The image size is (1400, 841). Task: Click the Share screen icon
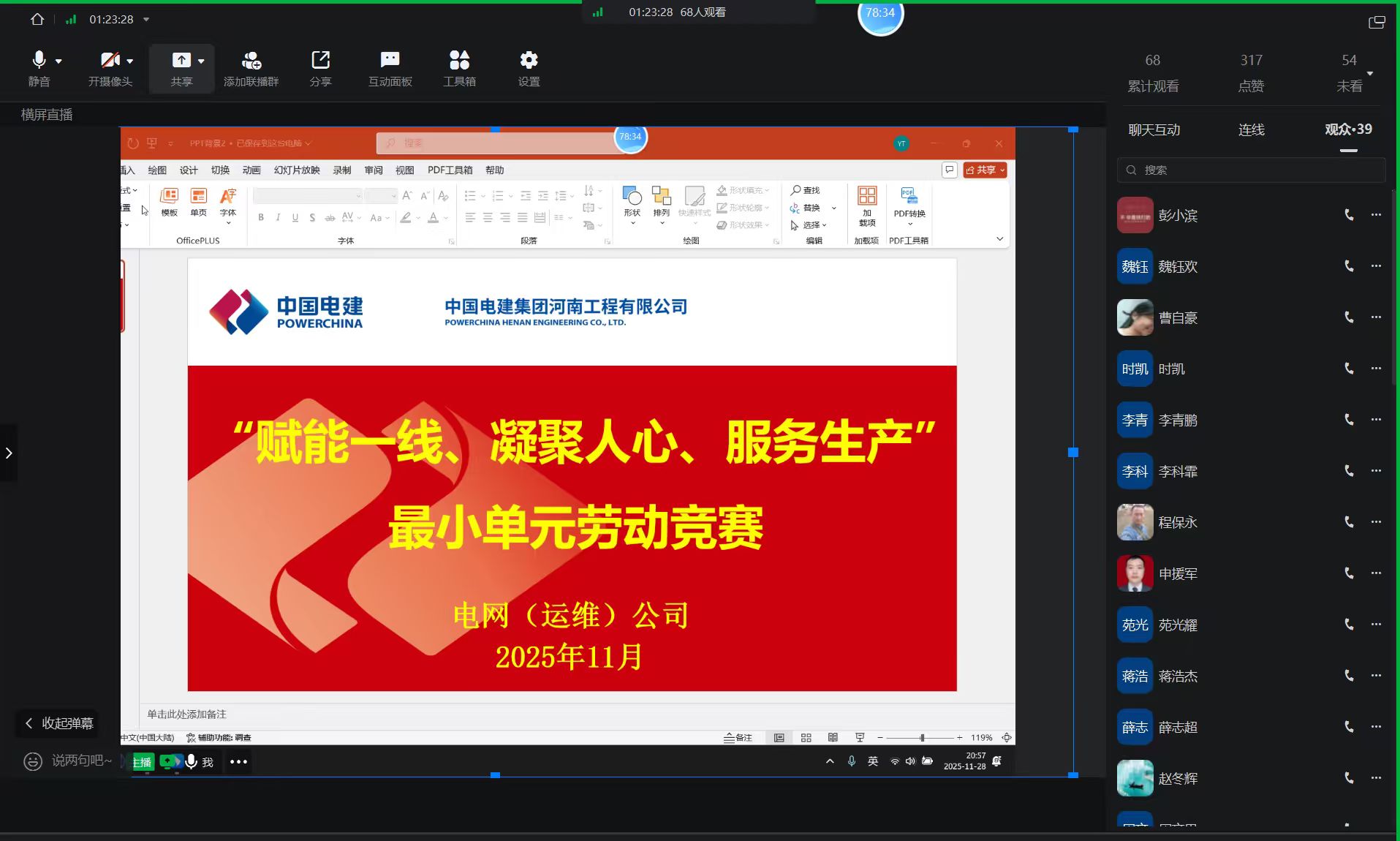coord(181,60)
